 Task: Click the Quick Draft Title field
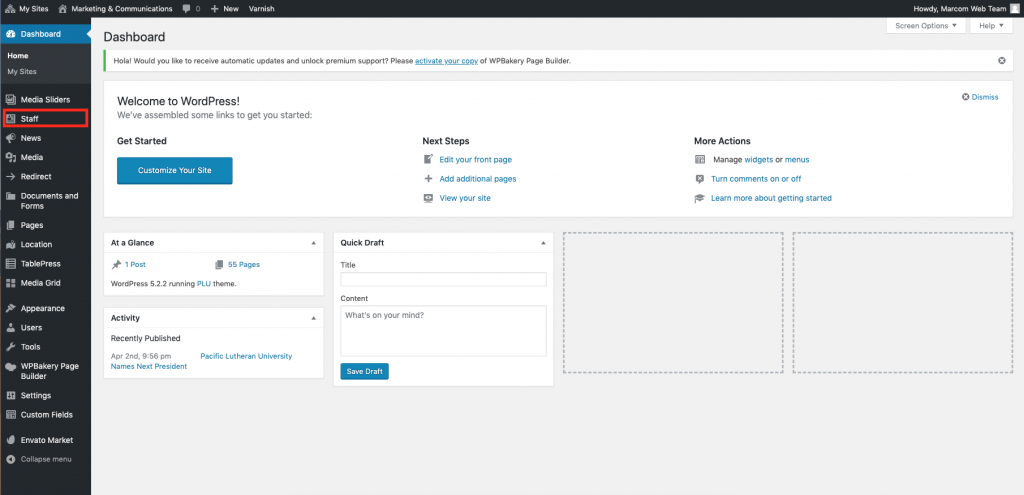pos(443,279)
